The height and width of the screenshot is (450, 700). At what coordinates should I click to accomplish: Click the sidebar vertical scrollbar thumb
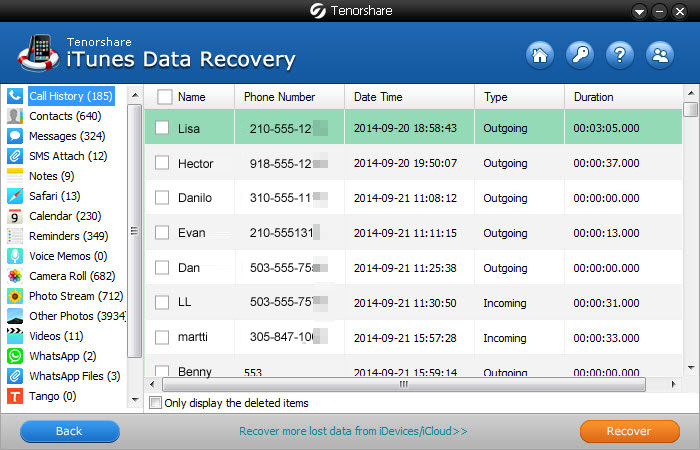pos(134,231)
